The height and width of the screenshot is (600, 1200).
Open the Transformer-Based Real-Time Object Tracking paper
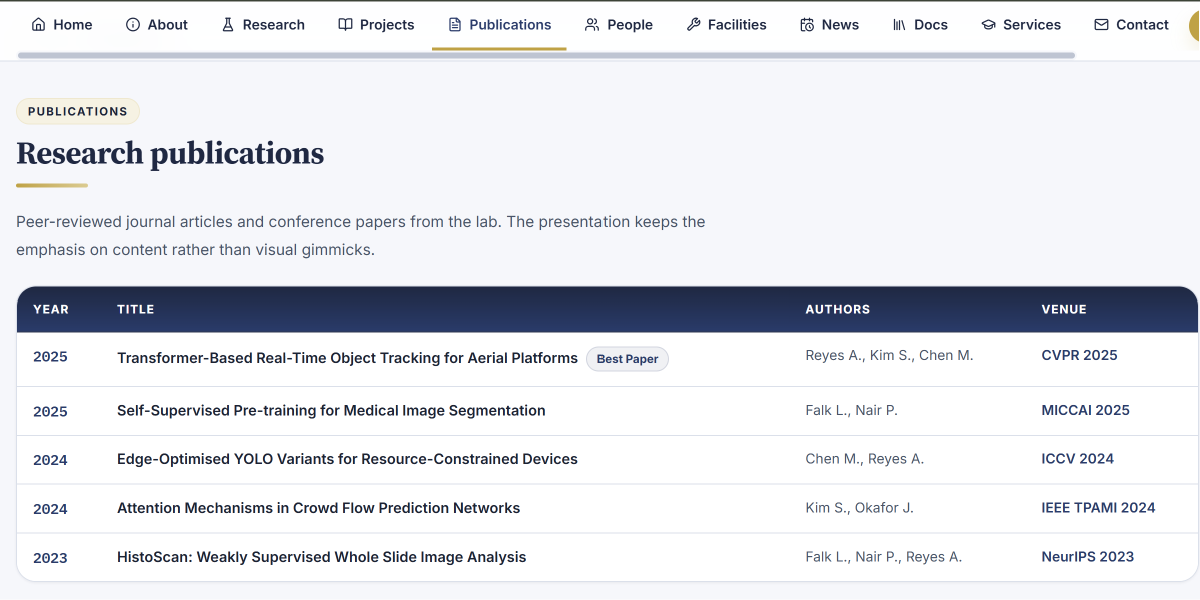pos(347,357)
